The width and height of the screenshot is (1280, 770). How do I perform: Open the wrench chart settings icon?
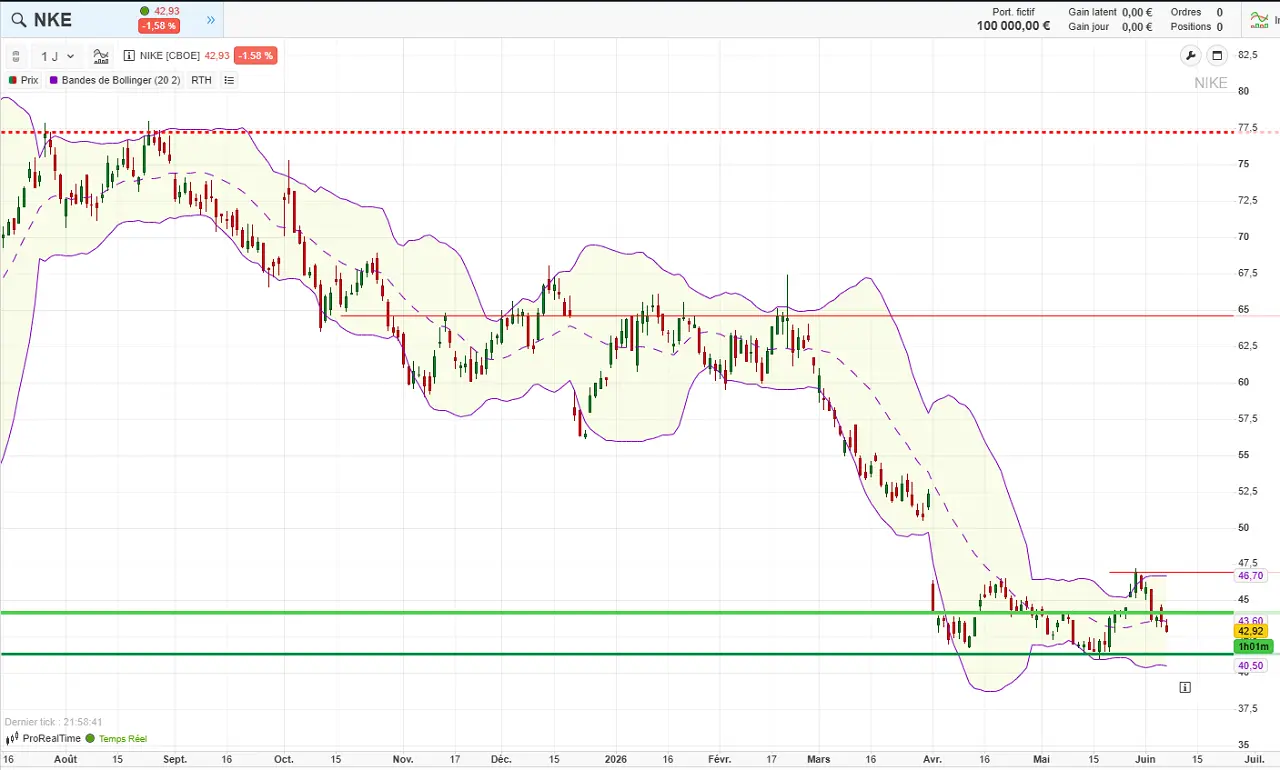pyautogui.click(x=1190, y=56)
